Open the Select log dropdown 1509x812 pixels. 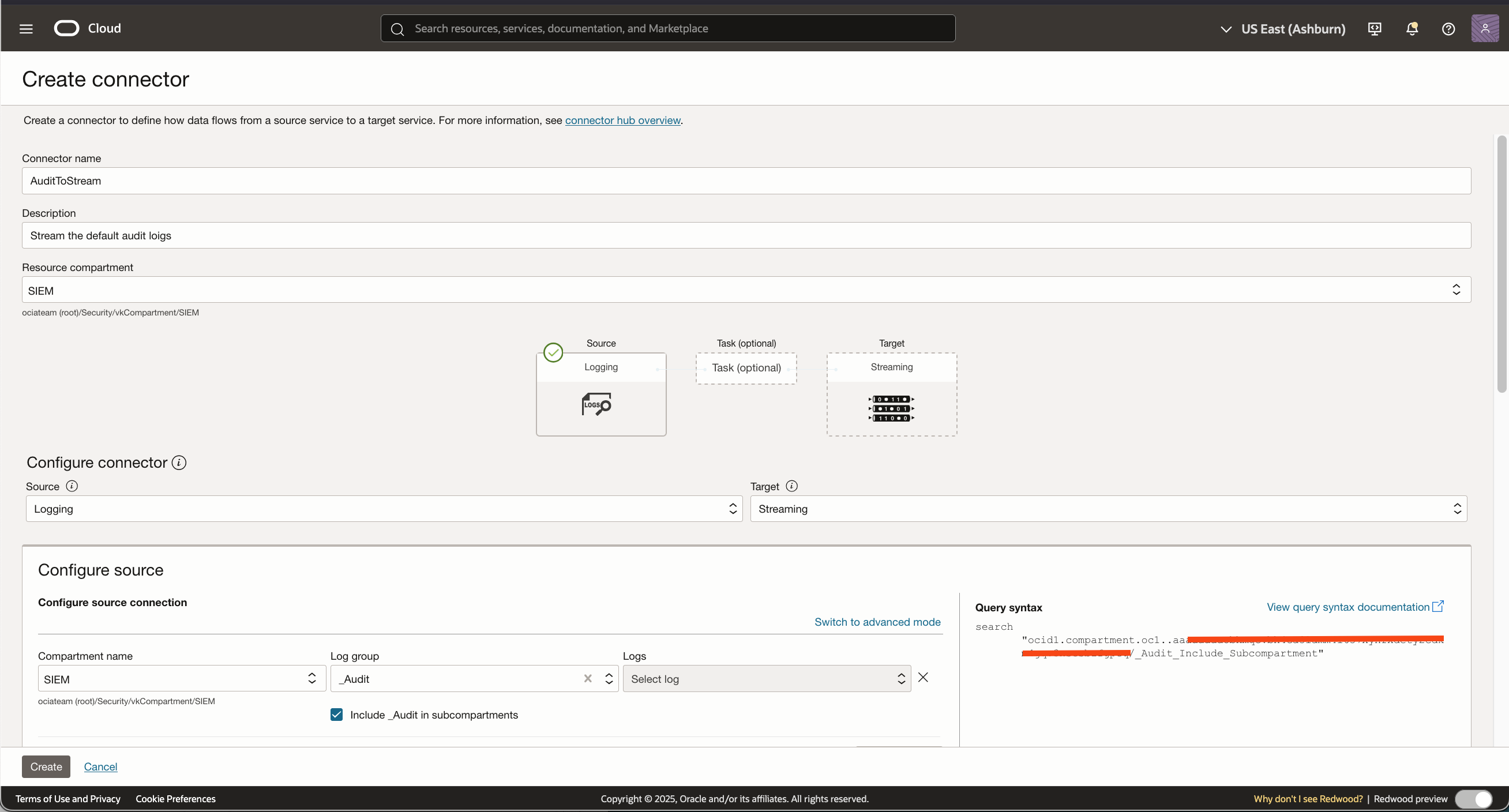[x=766, y=679]
